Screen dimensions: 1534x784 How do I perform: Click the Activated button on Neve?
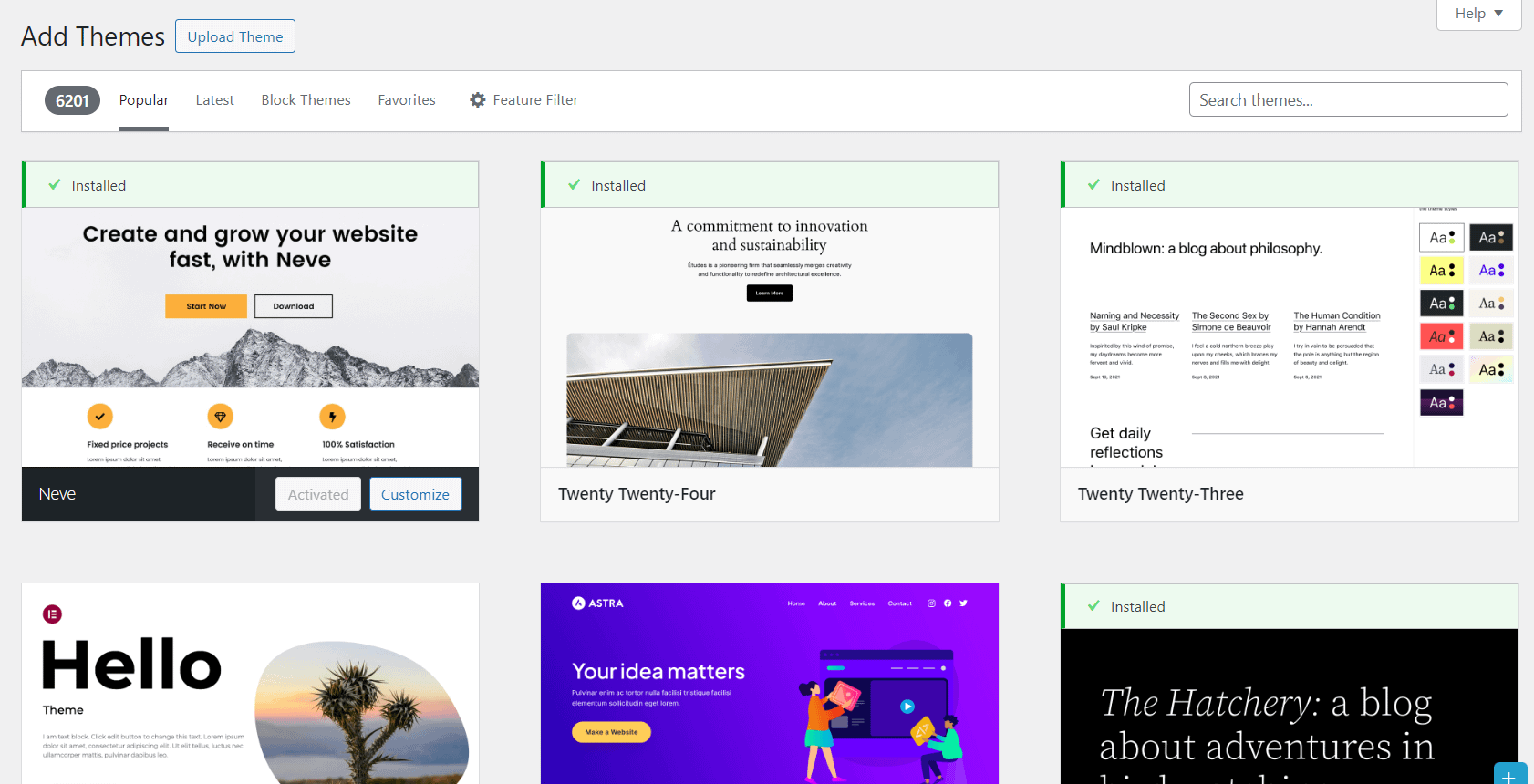point(318,494)
